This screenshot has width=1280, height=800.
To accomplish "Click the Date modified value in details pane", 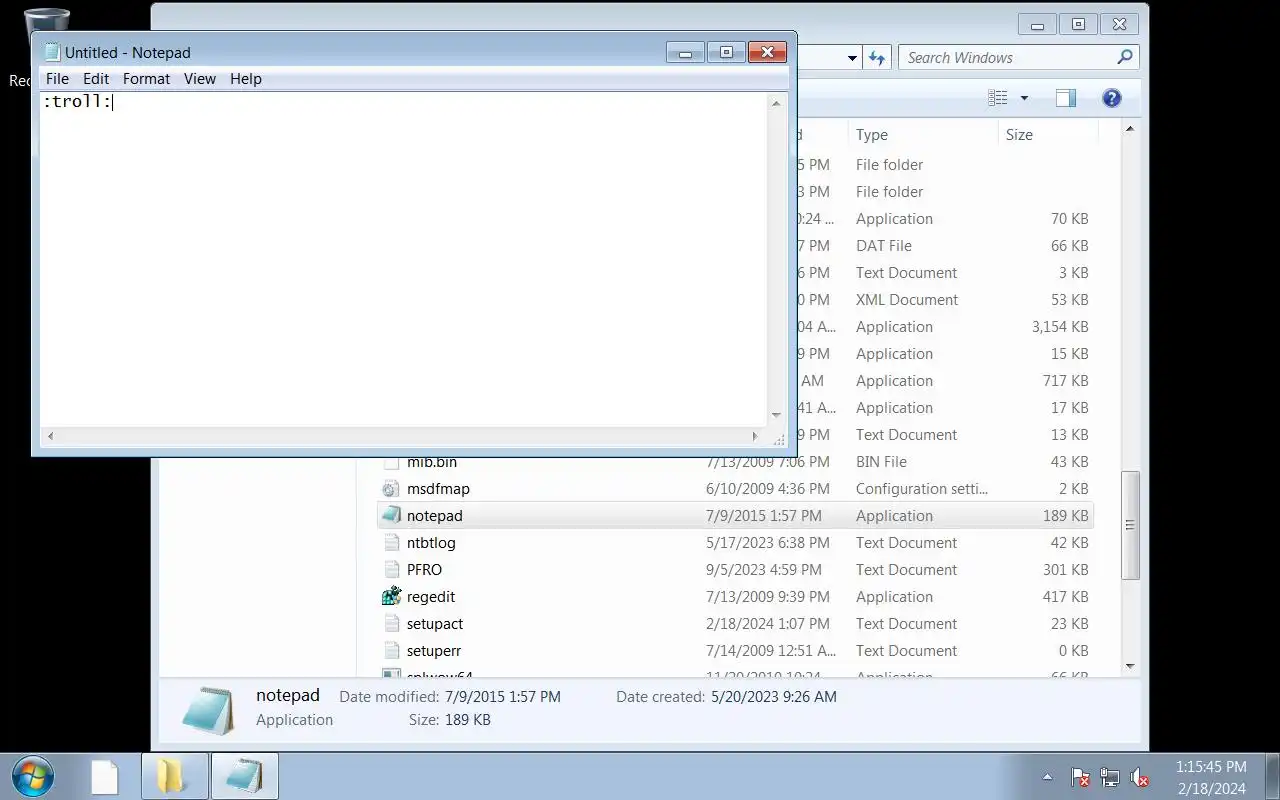I will [x=502, y=697].
